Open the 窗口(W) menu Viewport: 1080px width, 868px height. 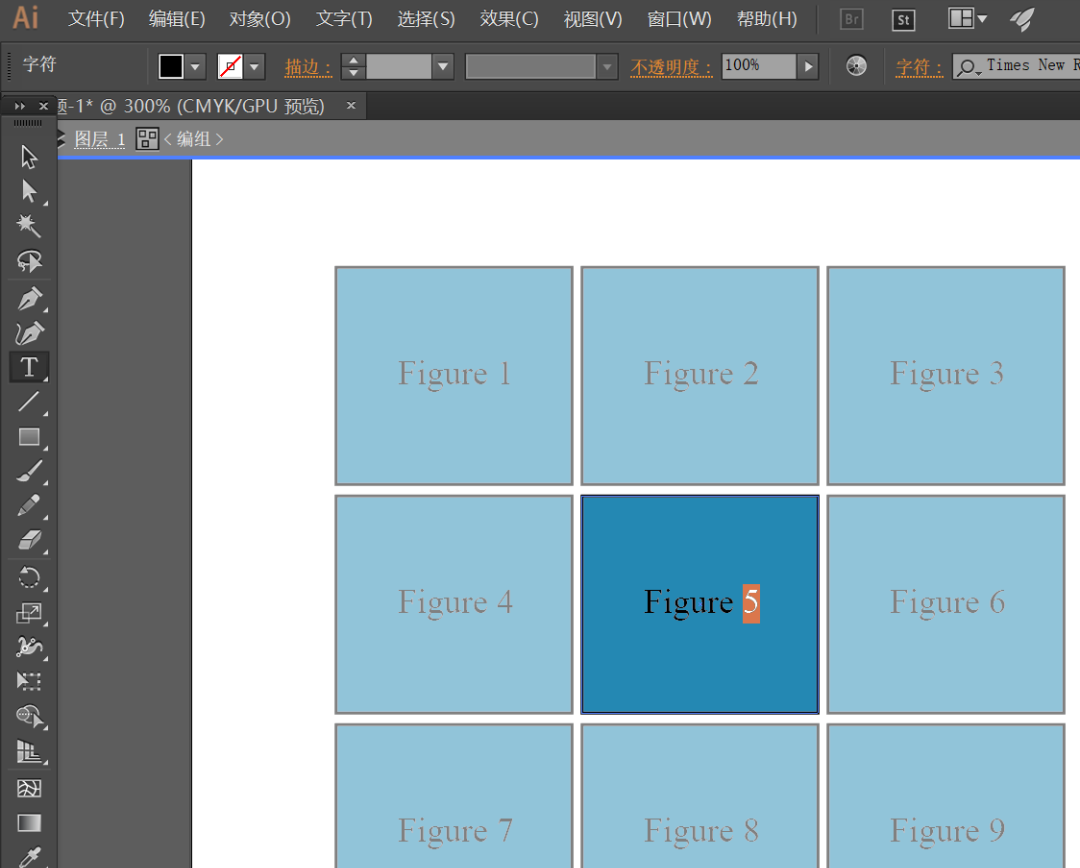(679, 19)
